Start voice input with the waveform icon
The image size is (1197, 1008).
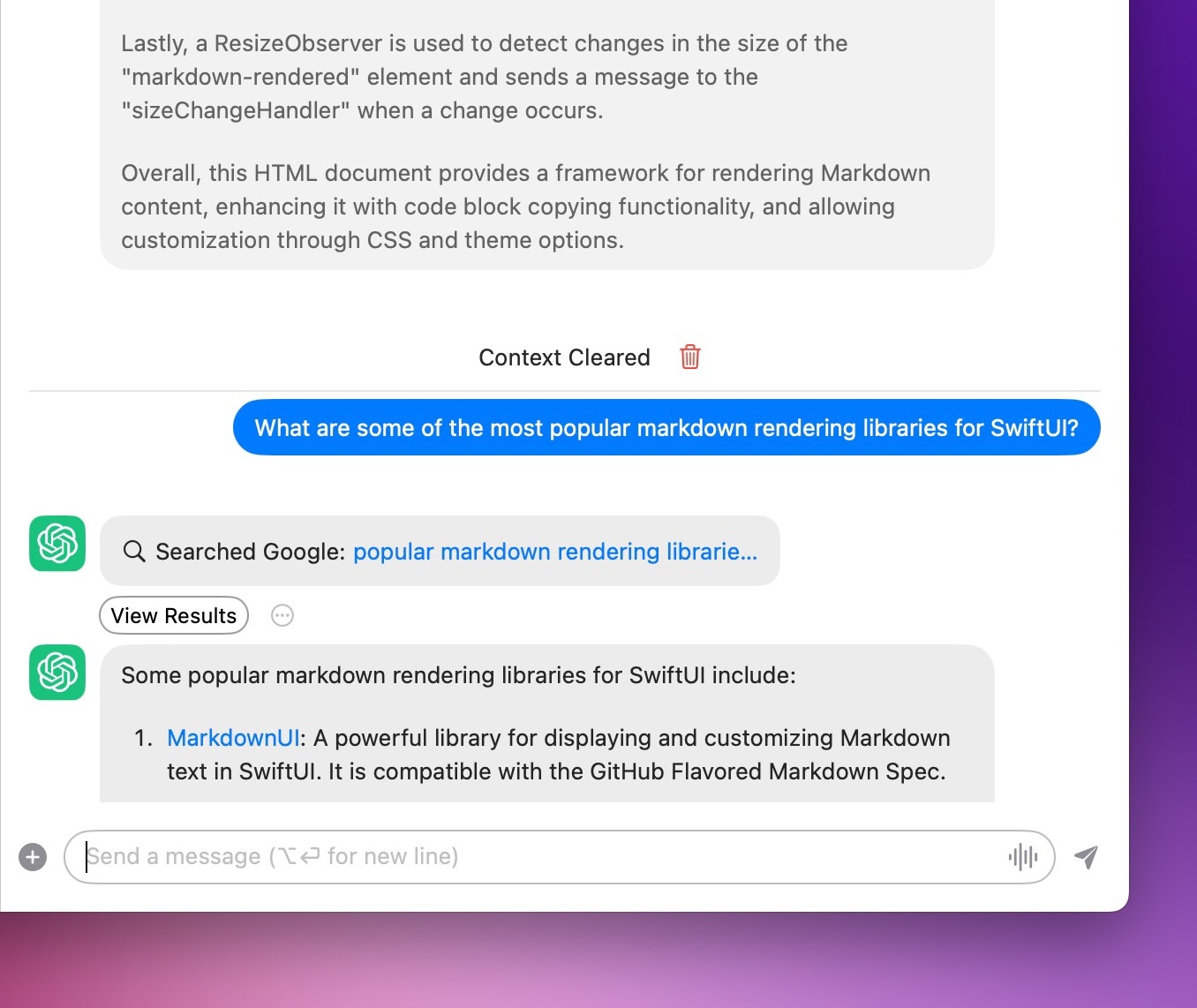point(1022,856)
